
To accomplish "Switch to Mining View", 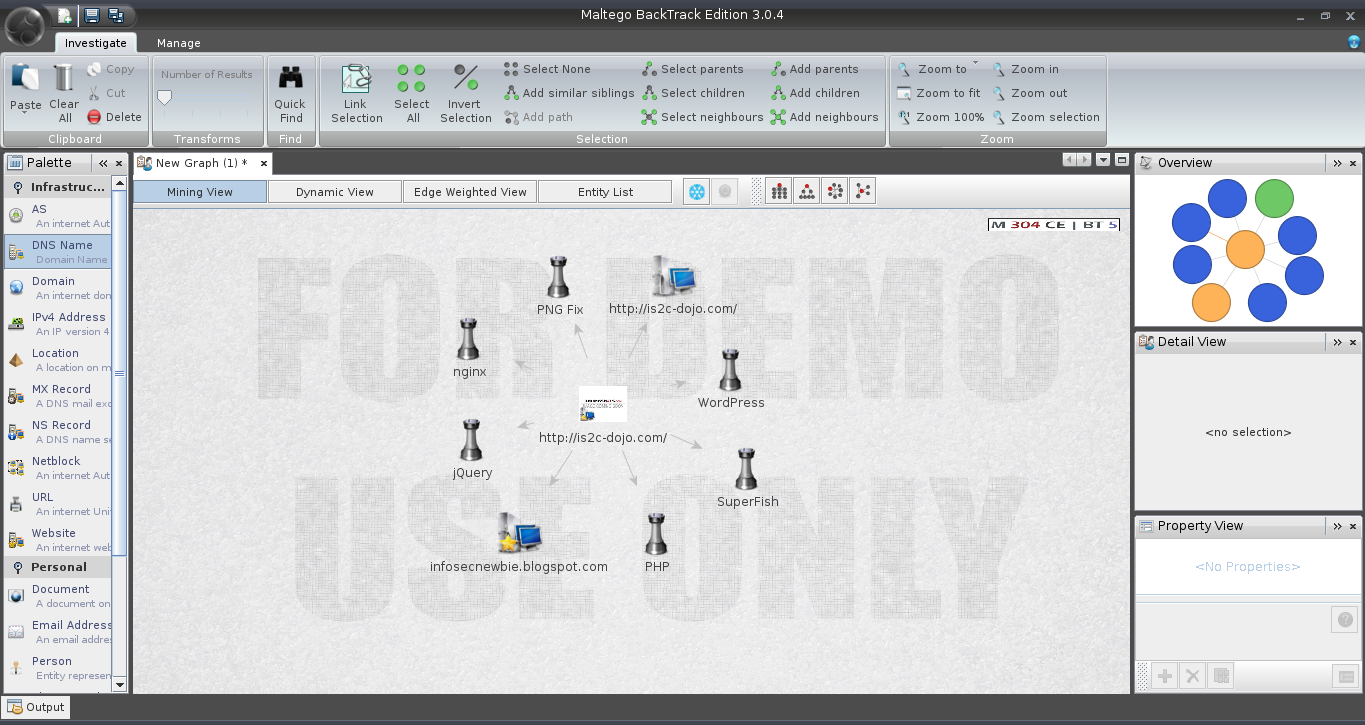I will [x=200, y=192].
